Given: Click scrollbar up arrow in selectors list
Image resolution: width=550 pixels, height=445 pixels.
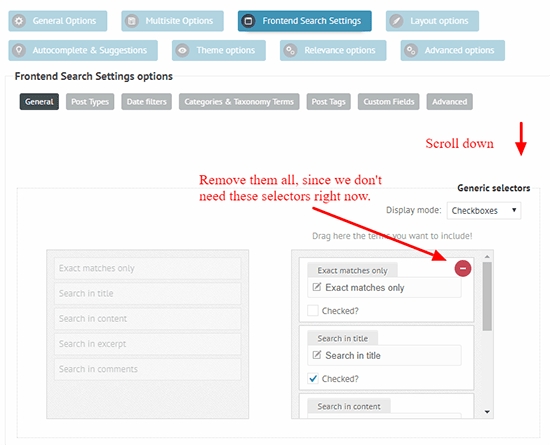Looking at the screenshot, I should pyautogui.click(x=487, y=257).
